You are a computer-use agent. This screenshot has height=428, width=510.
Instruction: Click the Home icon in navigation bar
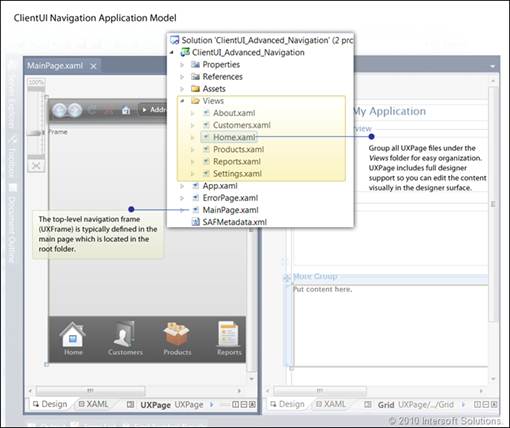click(x=126, y=110)
